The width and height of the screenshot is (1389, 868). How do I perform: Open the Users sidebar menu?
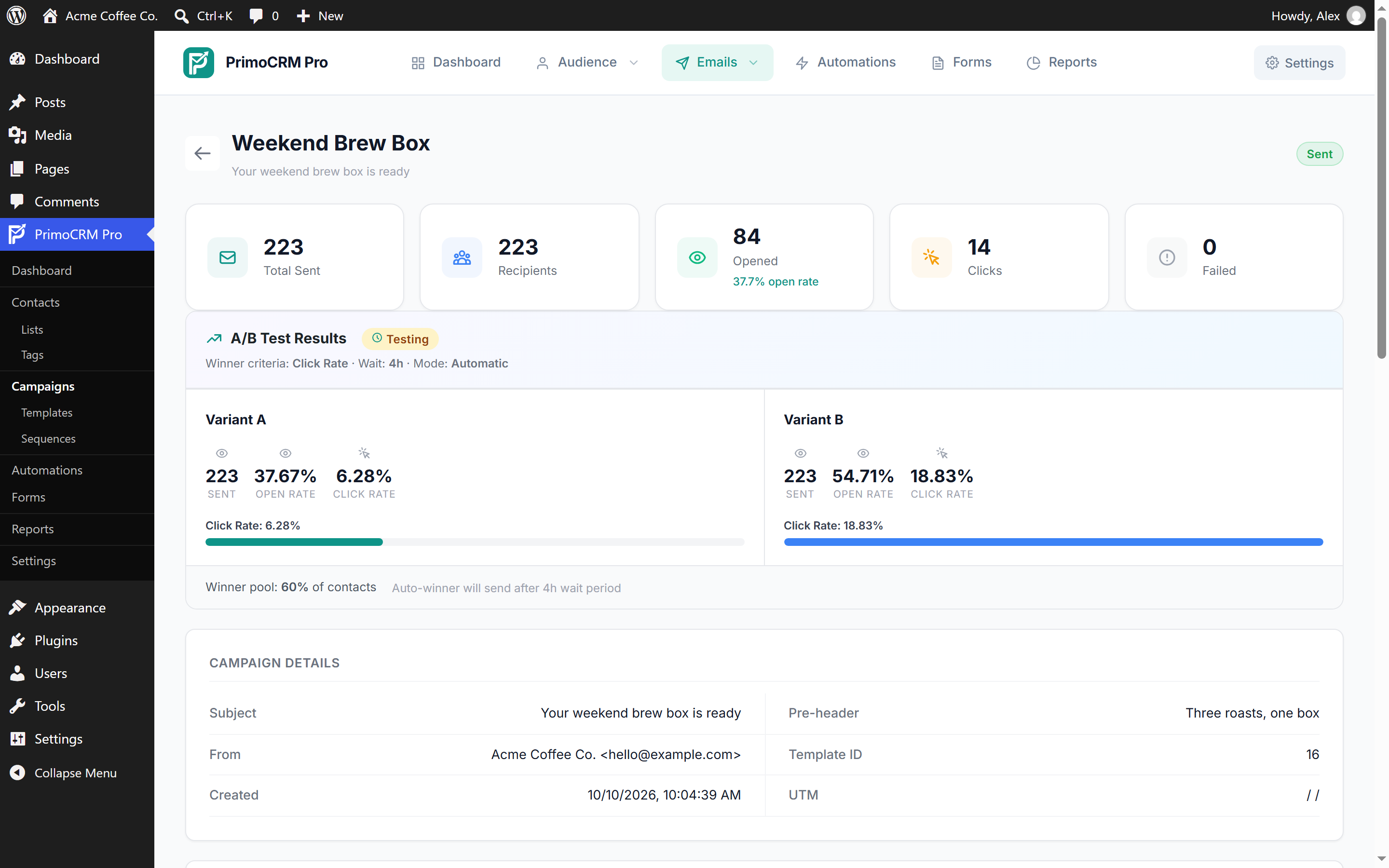pyautogui.click(x=77, y=673)
